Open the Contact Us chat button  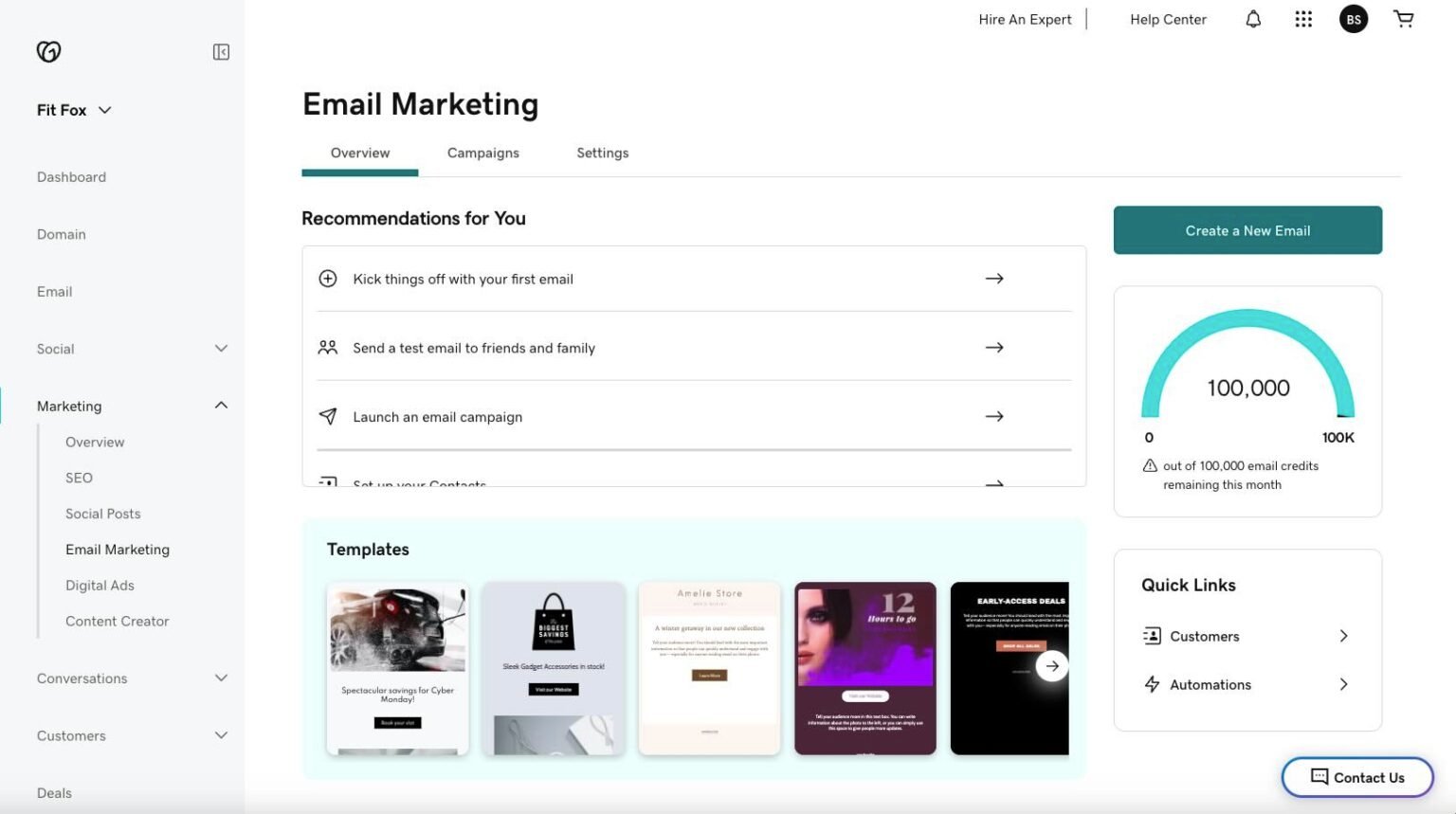[1356, 777]
